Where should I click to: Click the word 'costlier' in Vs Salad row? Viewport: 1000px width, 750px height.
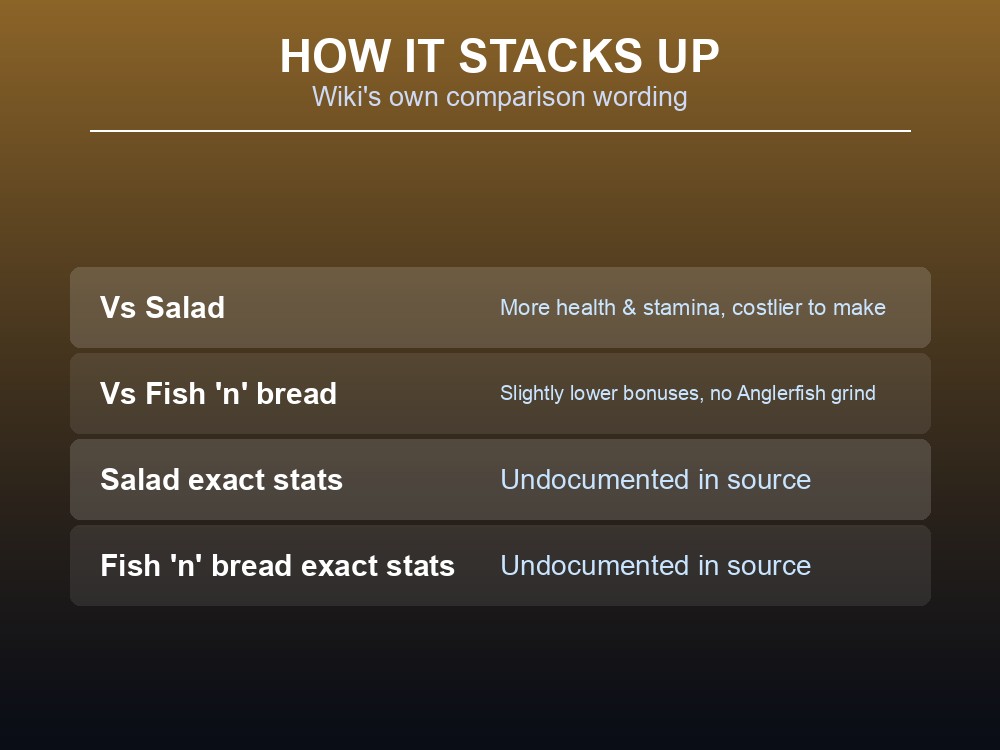tap(767, 307)
